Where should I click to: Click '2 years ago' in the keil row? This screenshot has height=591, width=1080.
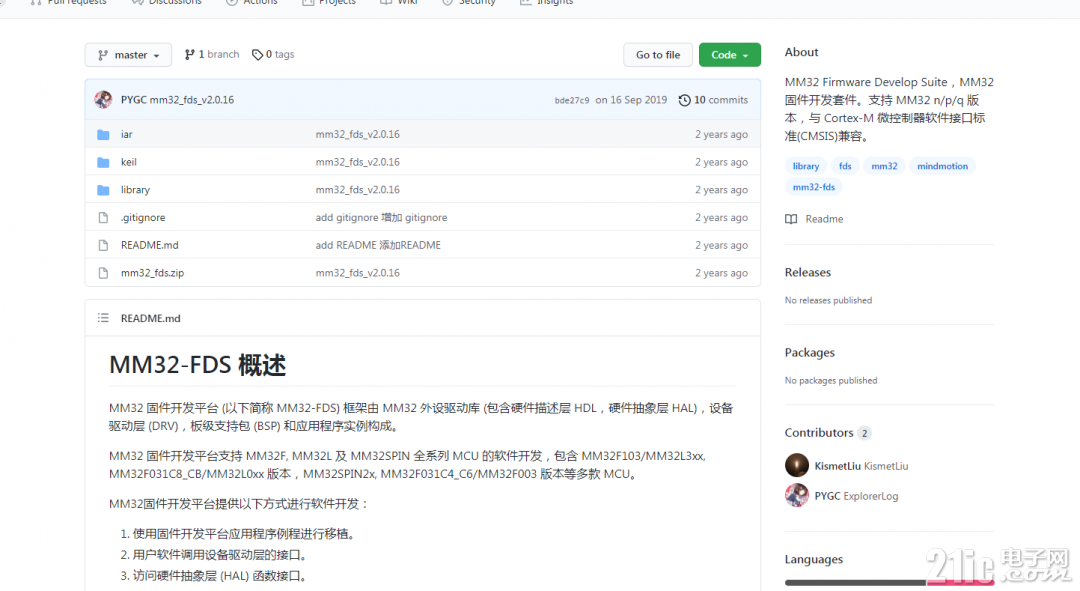(721, 162)
